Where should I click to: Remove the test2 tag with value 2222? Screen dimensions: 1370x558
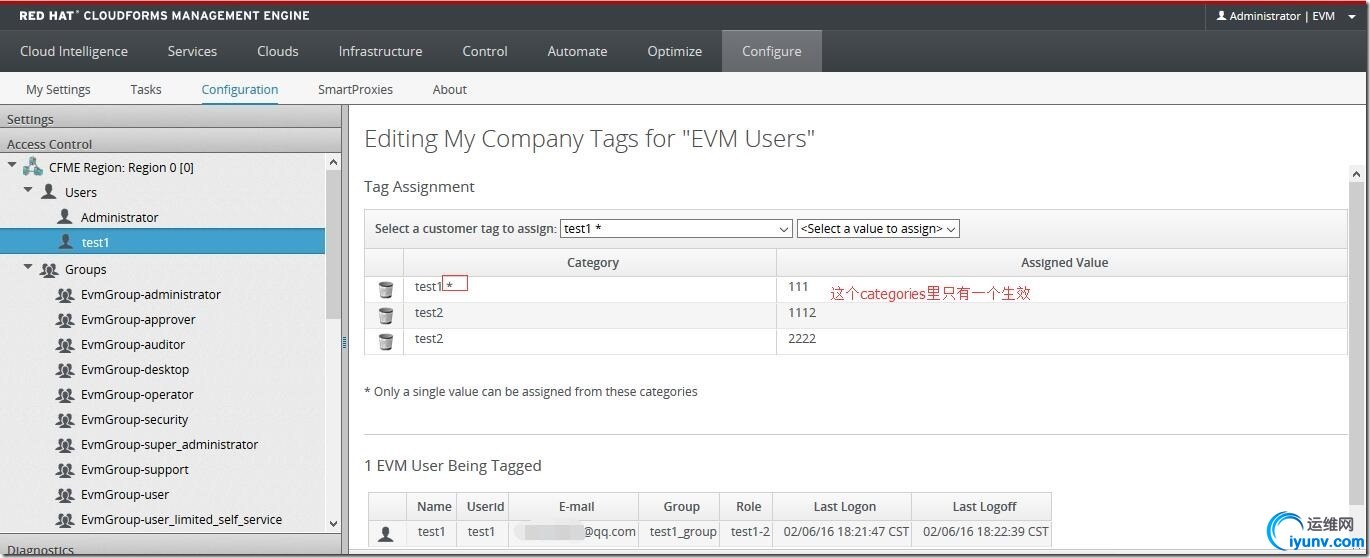pyautogui.click(x=386, y=342)
